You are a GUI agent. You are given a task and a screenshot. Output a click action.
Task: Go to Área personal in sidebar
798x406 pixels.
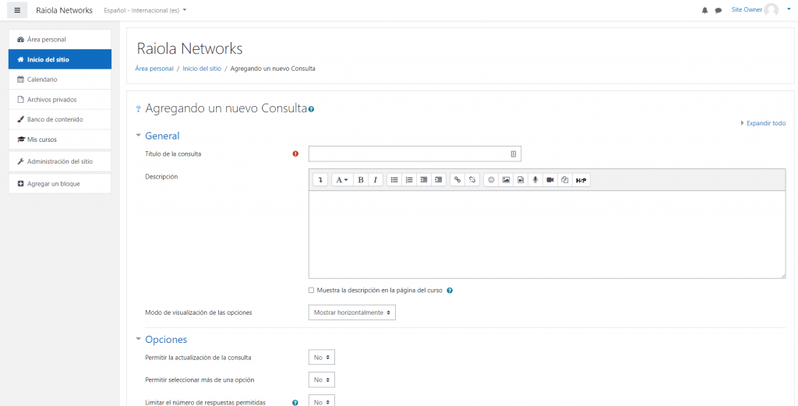[60, 39]
